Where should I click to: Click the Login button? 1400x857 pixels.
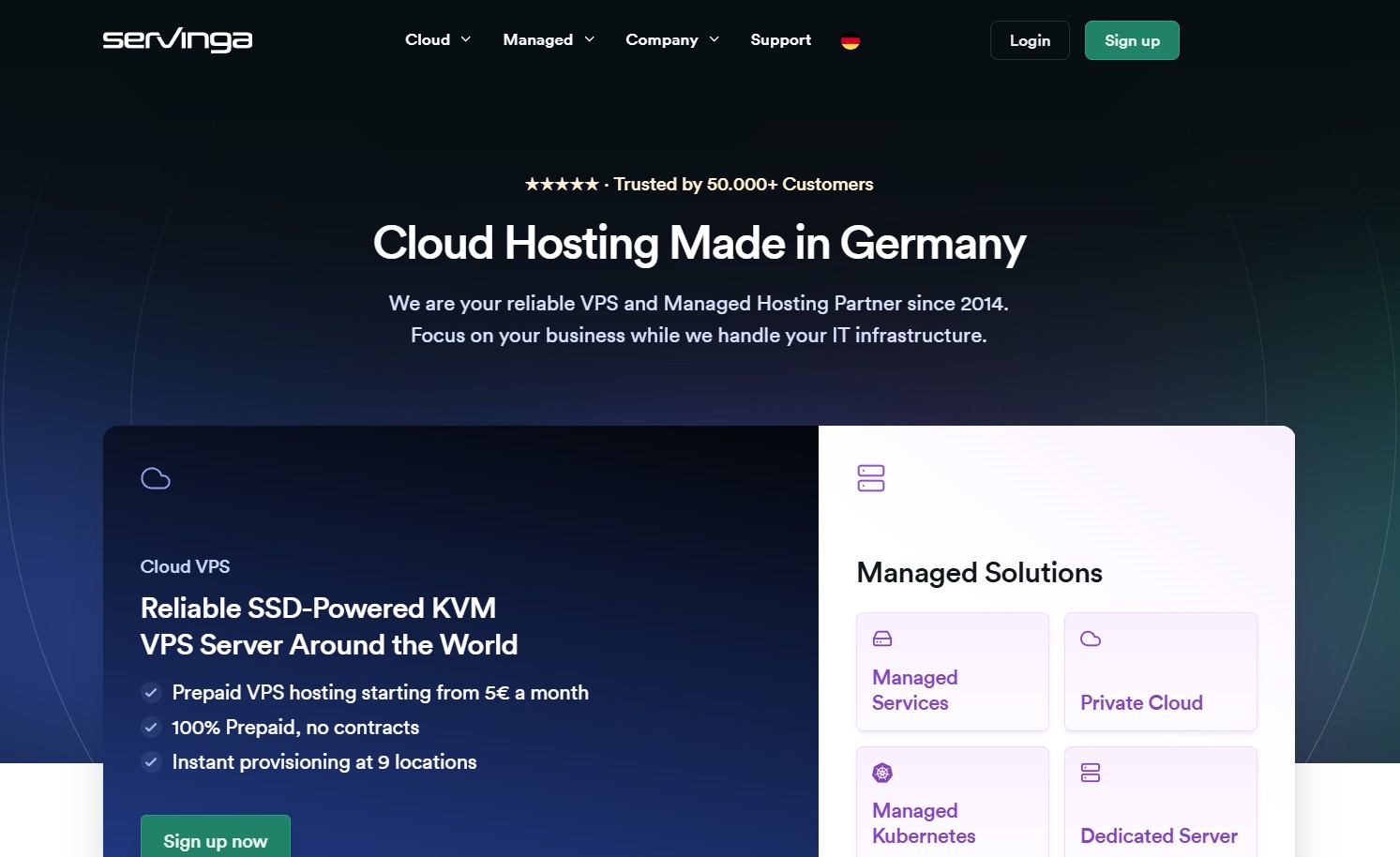(x=1030, y=40)
